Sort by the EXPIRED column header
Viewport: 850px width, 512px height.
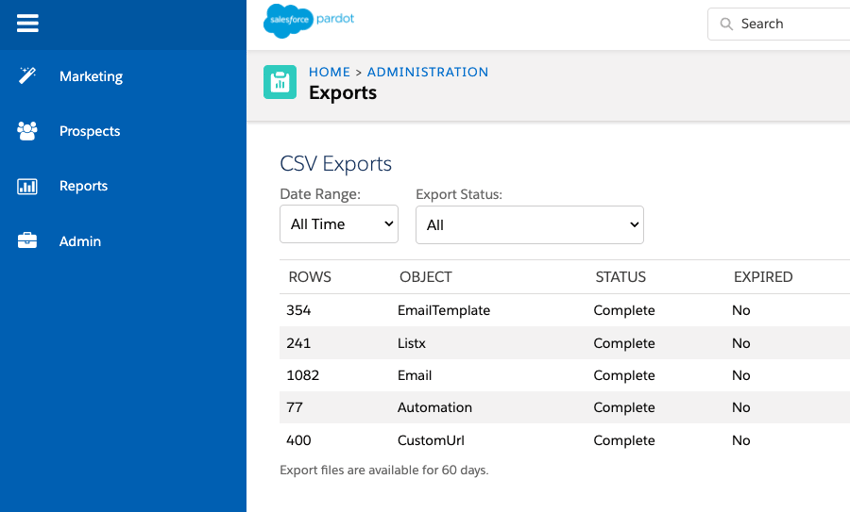pyautogui.click(x=763, y=277)
